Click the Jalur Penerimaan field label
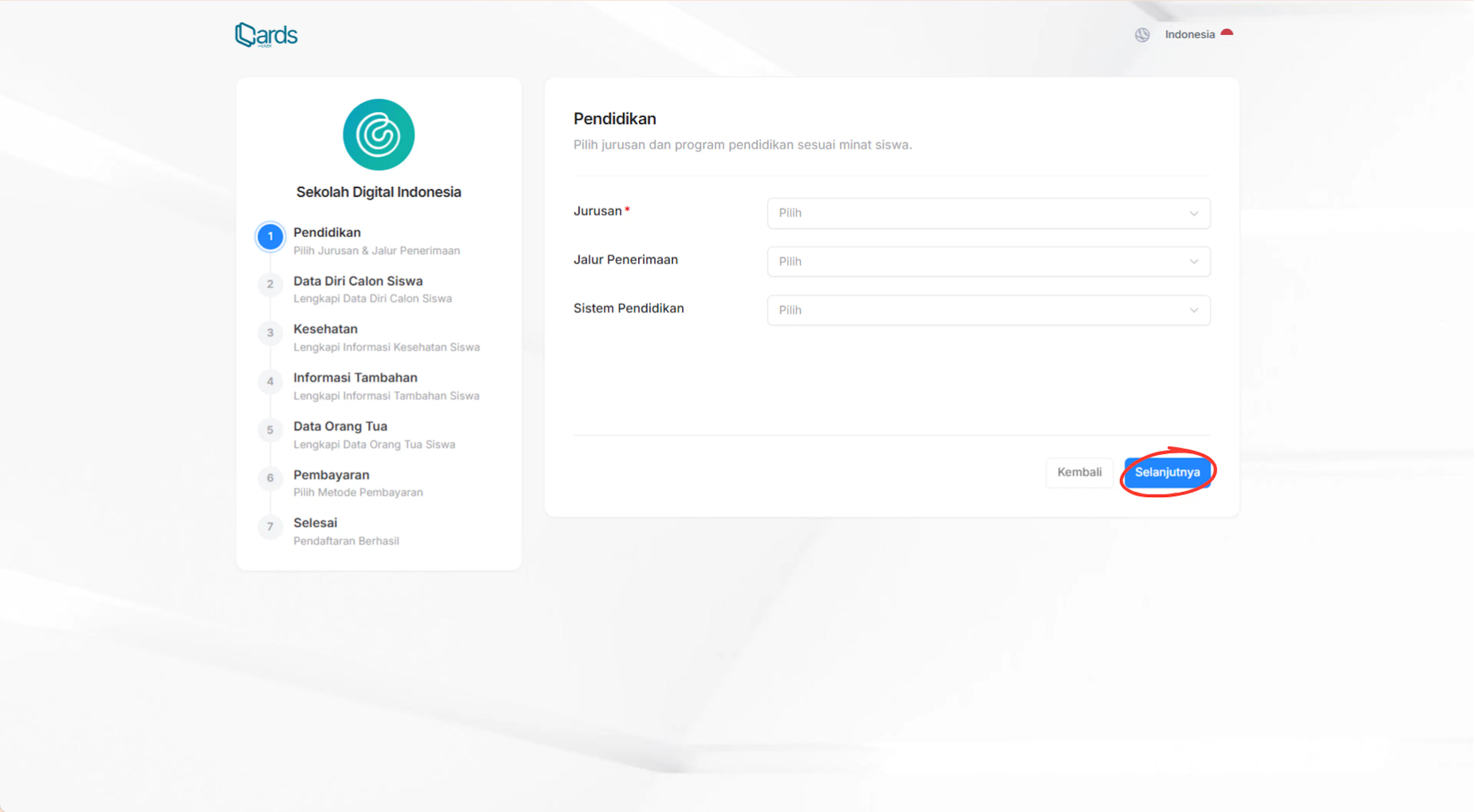Viewport: 1475px width, 812px height. pos(625,260)
